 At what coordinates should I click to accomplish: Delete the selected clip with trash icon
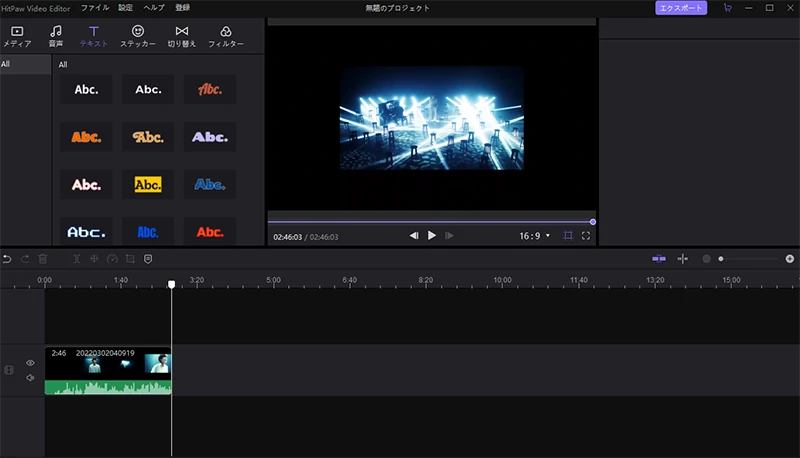(43, 259)
